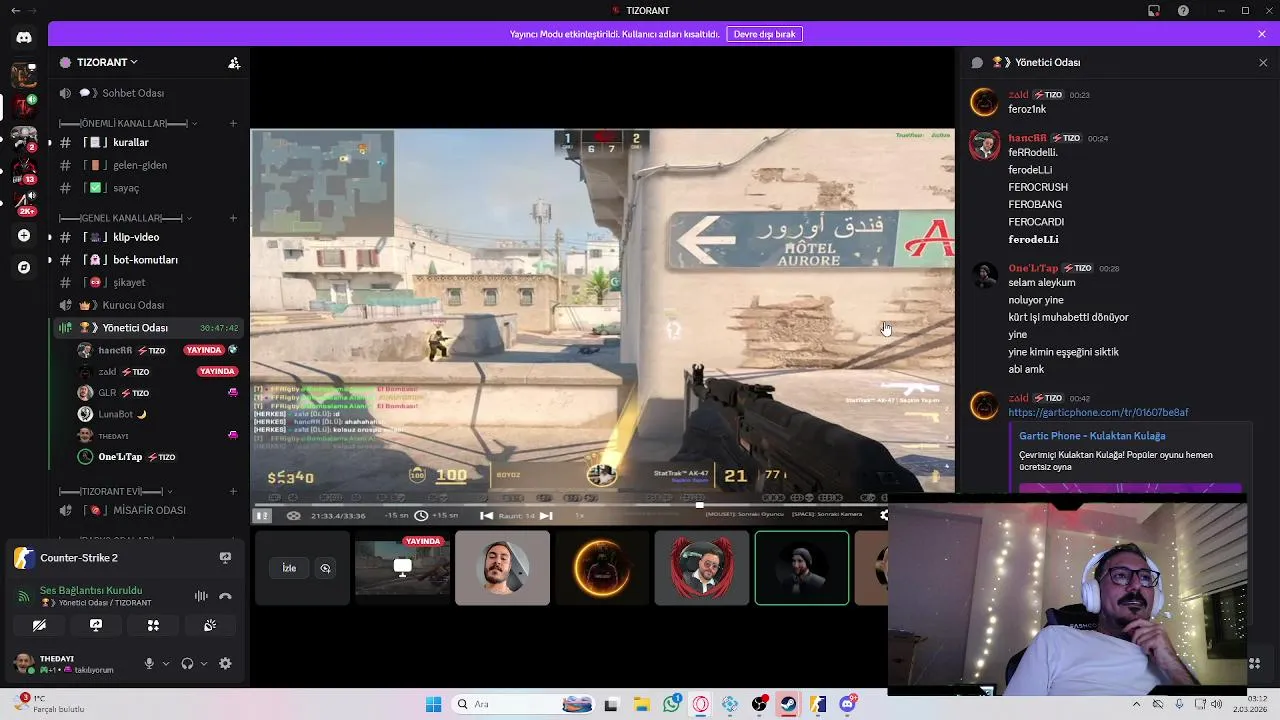Join Sohbet Odası voice channel
Image resolution: width=1280 pixels, height=720 pixels.
(x=146, y=93)
